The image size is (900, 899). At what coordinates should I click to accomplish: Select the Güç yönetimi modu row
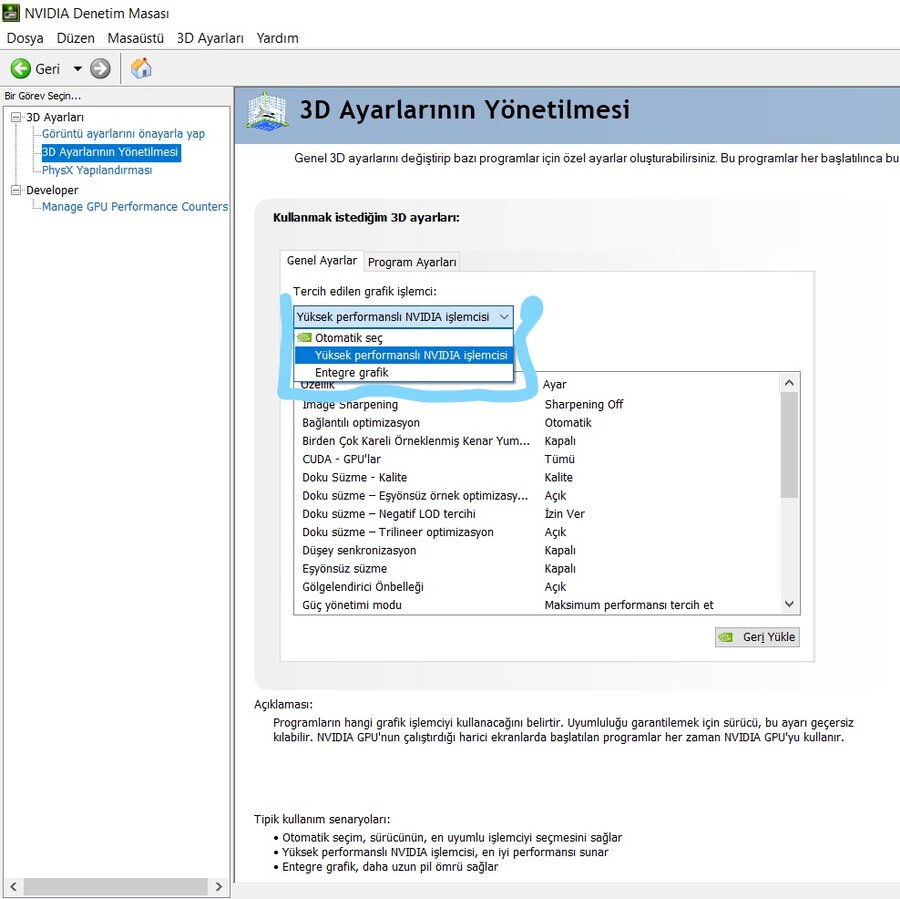point(537,605)
